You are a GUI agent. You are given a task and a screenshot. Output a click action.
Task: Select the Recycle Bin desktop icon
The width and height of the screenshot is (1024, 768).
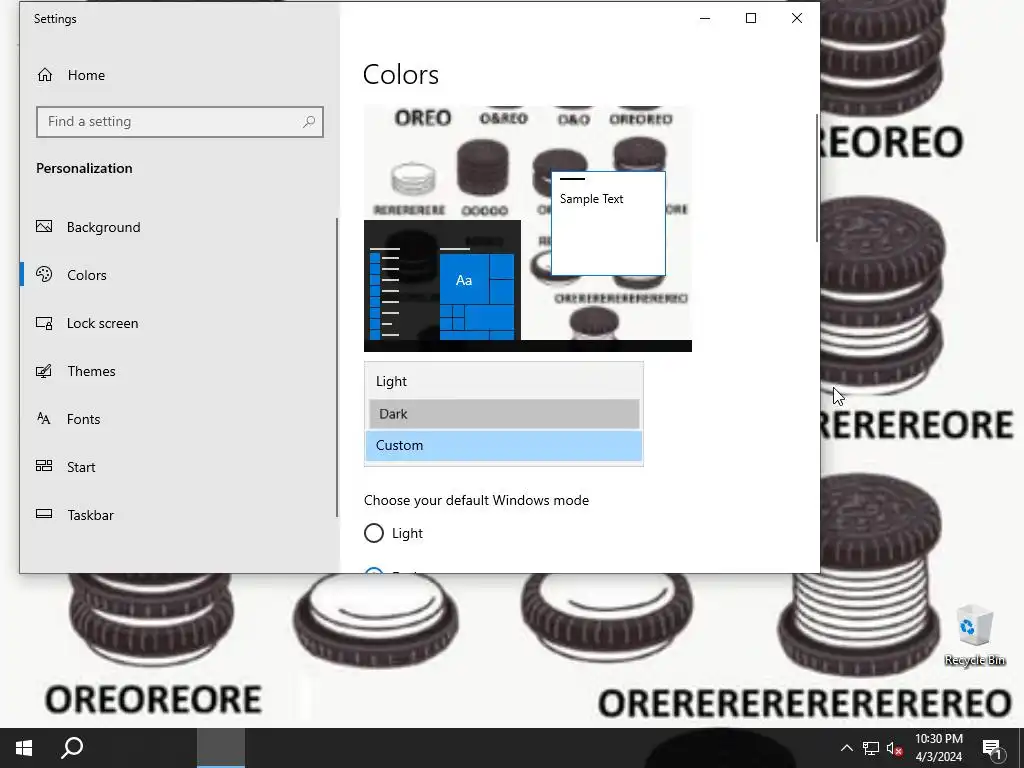974,635
